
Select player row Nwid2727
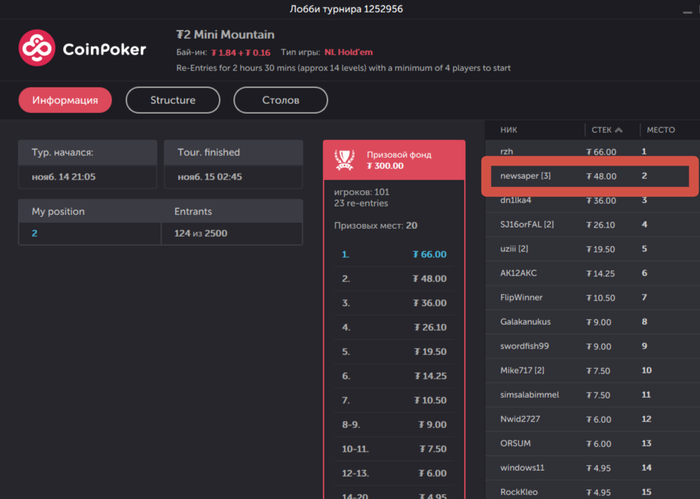point(592,419)
